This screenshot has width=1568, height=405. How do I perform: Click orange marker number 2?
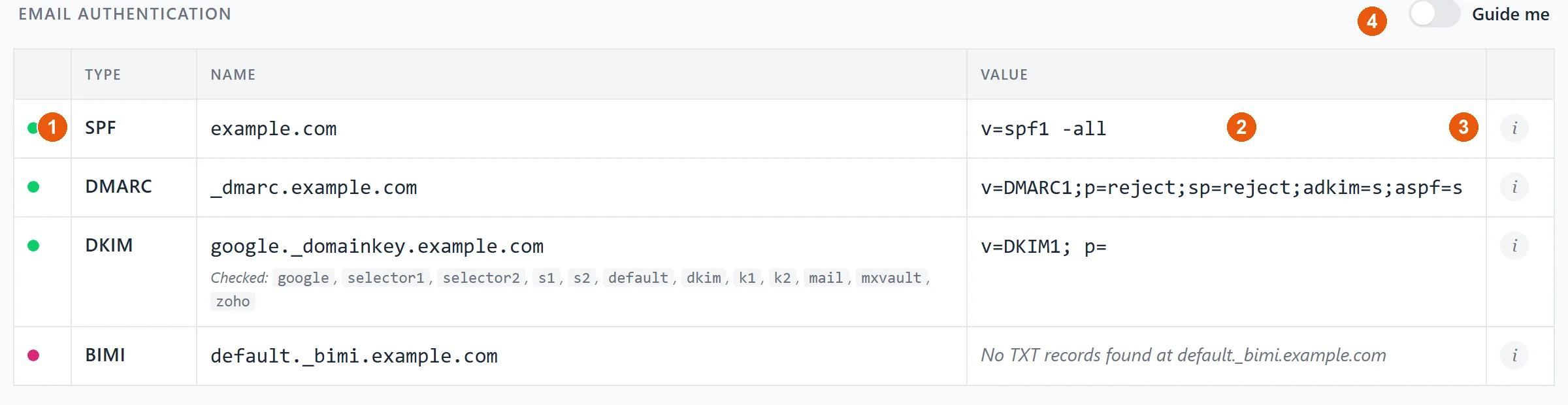(1241, 127)
